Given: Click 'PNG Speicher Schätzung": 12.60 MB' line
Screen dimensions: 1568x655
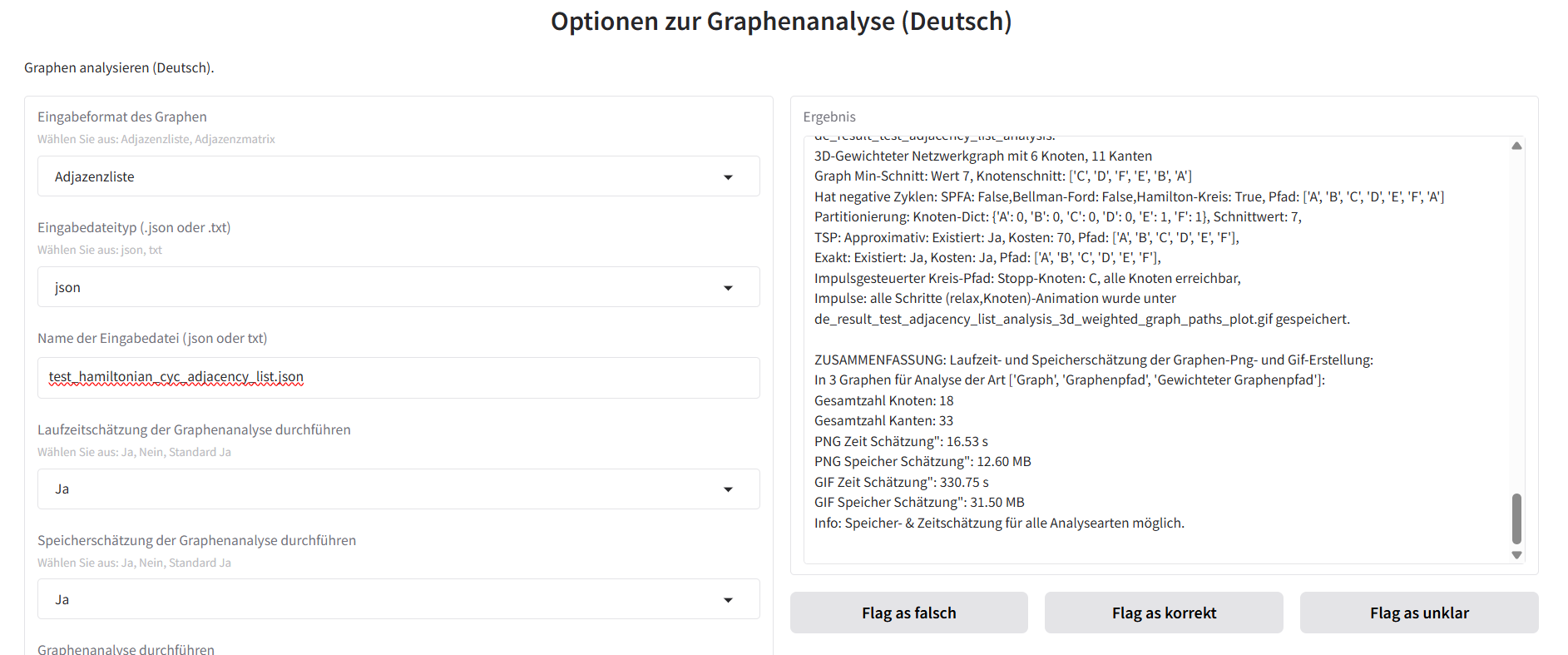Looking at the screenshot, I should pos(922,461).
